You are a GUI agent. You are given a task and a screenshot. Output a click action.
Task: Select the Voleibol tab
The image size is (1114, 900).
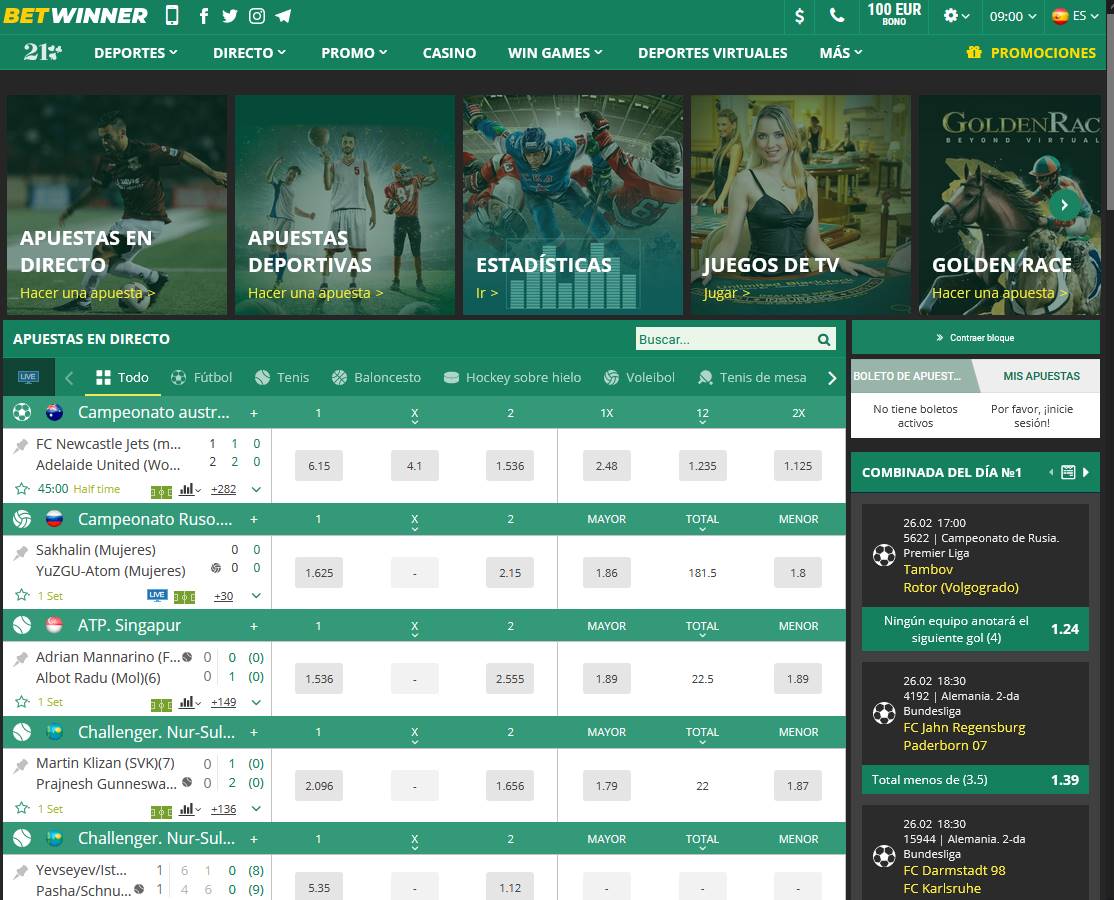pyautogui.click(x=639, y=377)
